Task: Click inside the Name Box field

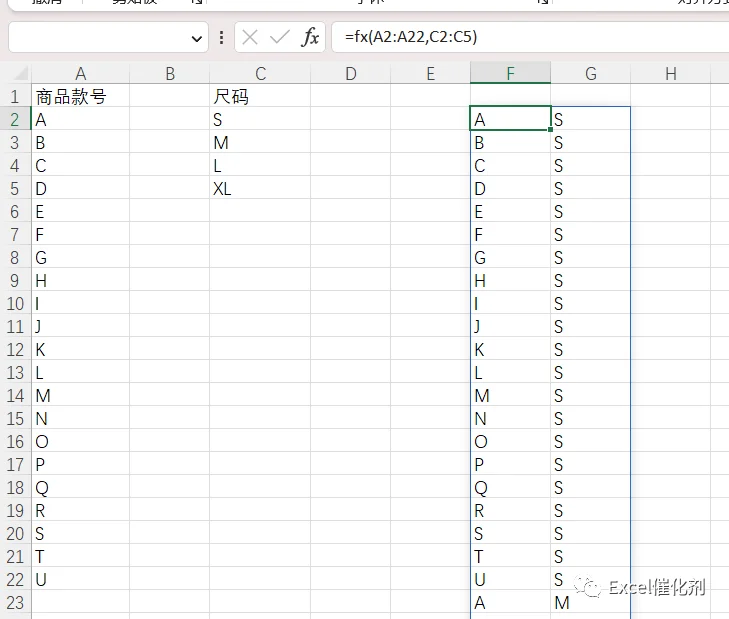Action: (99, 37)
